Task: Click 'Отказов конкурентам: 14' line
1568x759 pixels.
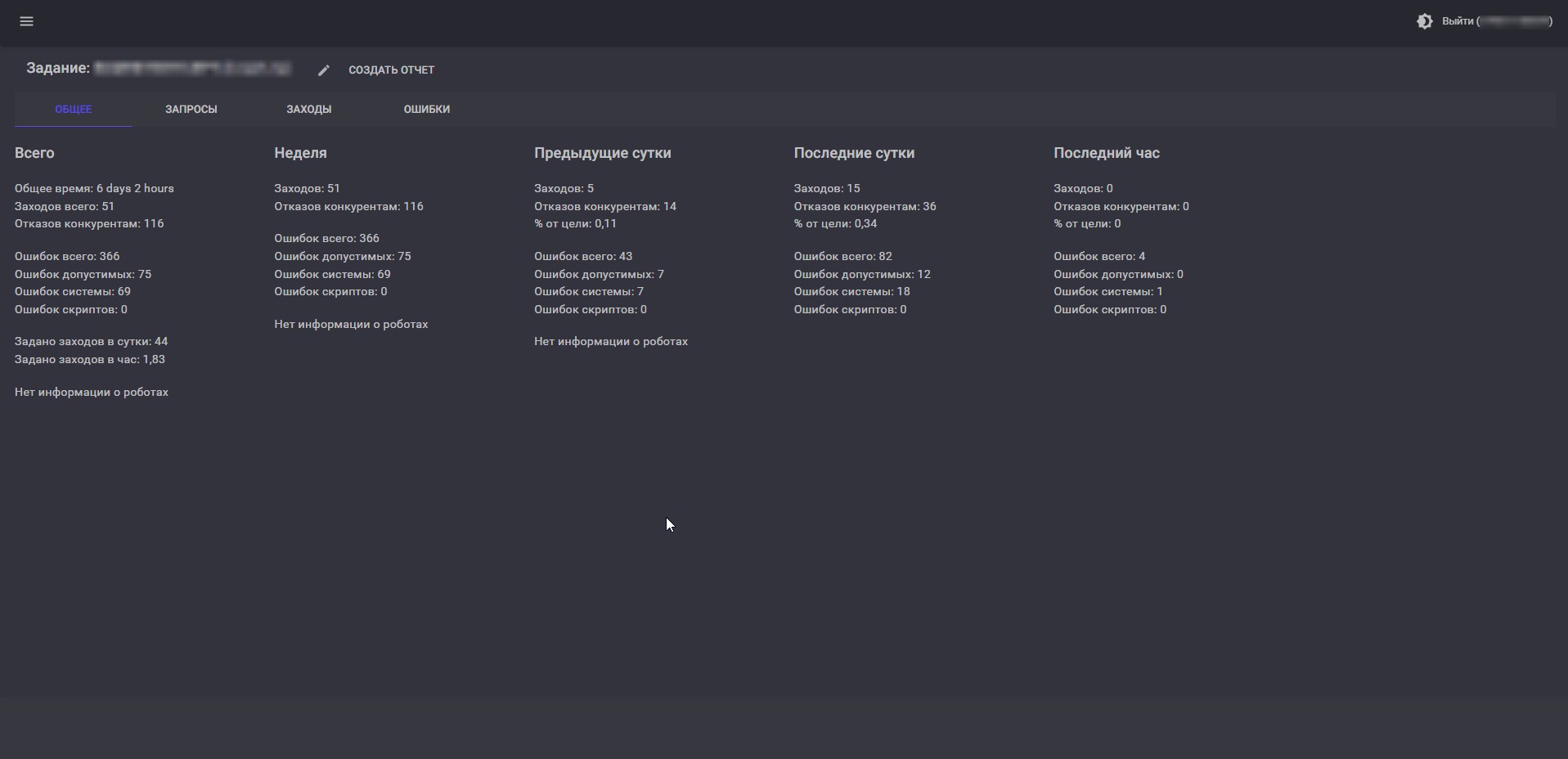Action: 605,206
